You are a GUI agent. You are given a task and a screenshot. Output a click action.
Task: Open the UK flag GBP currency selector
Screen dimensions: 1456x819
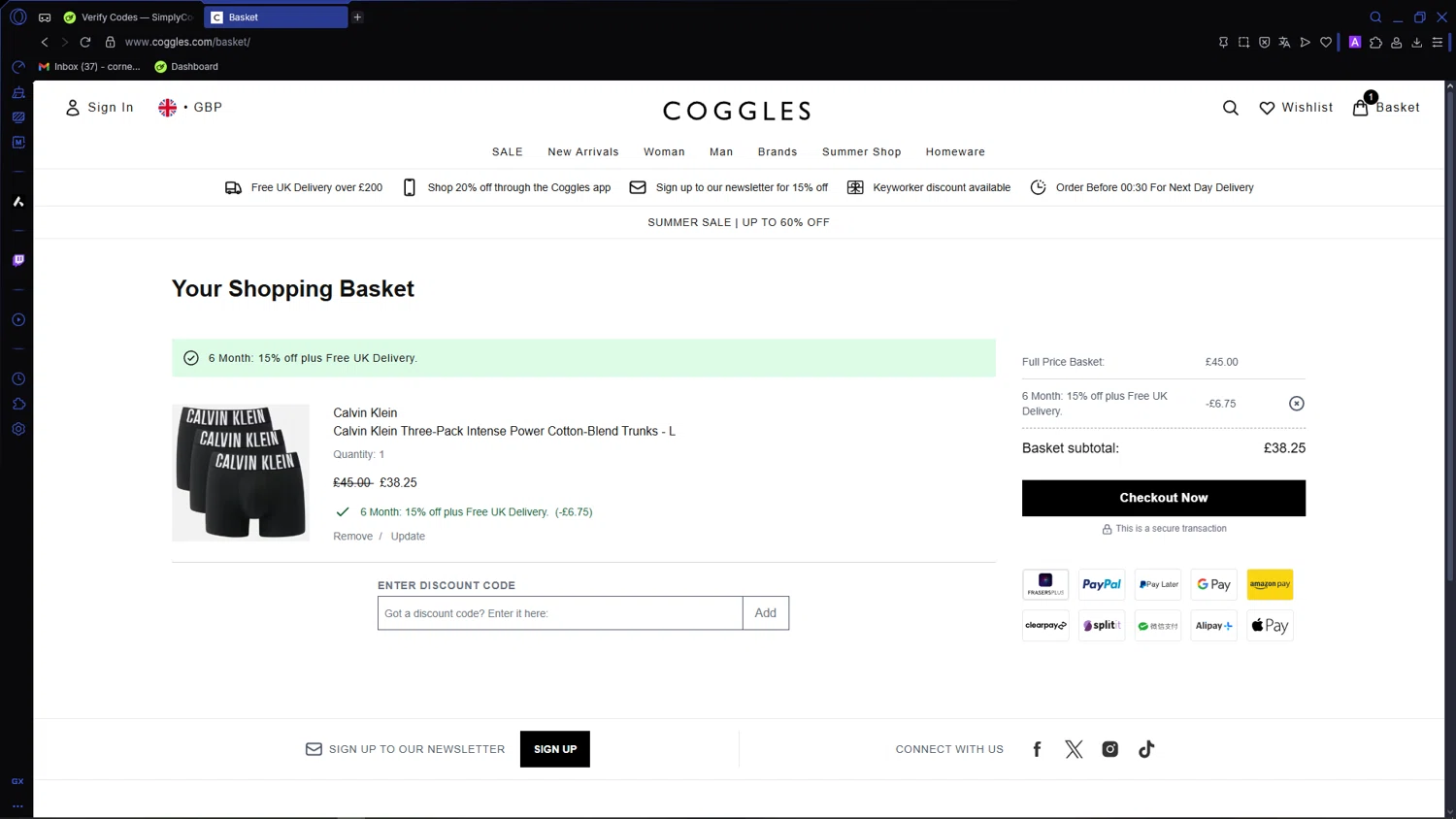190,108
